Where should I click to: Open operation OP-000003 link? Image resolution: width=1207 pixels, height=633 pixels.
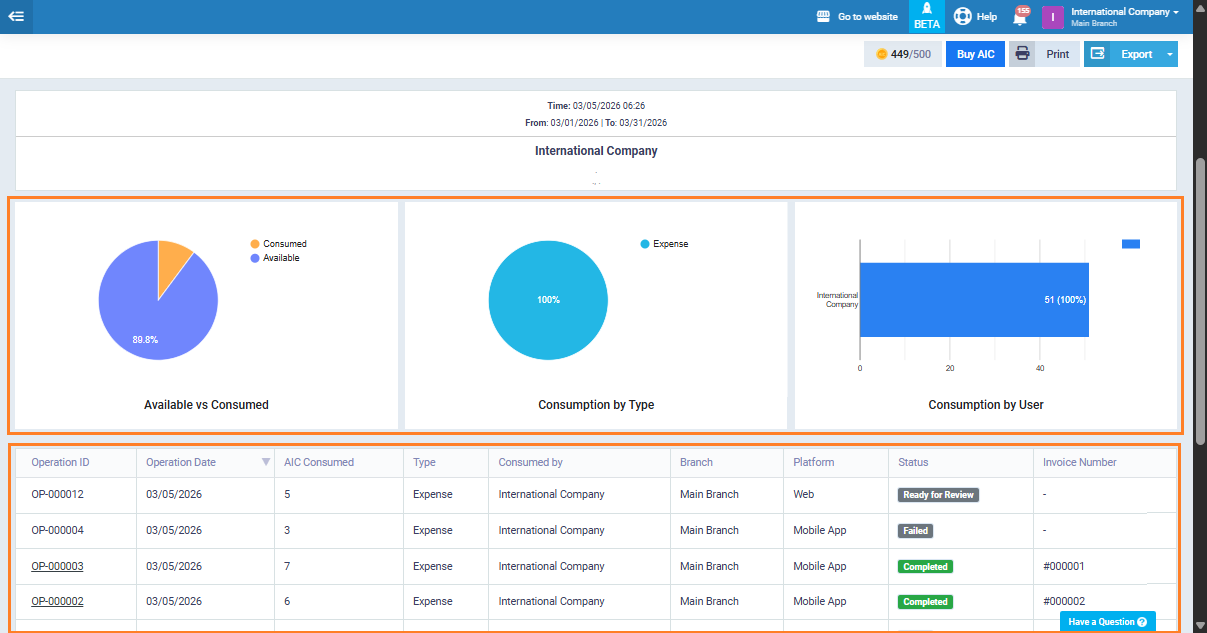pyautogui.click(x=57, y=566)
